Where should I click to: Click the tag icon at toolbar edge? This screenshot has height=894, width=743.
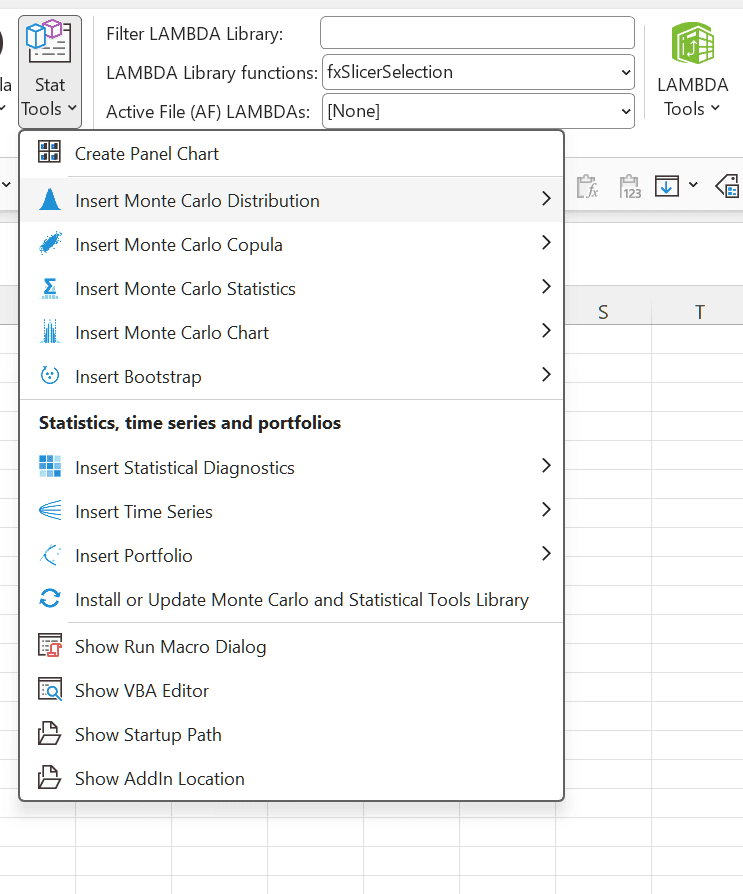[x=728, y=186]
